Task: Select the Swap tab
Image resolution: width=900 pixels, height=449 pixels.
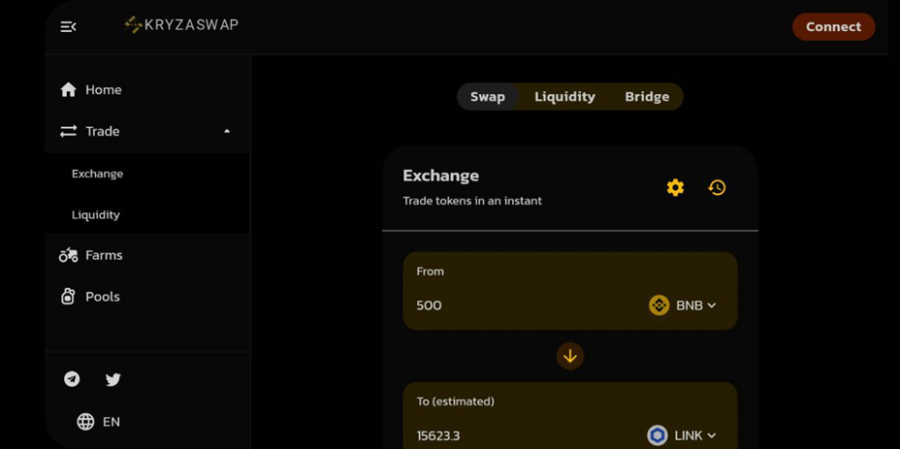Action: tap(488, 96)
